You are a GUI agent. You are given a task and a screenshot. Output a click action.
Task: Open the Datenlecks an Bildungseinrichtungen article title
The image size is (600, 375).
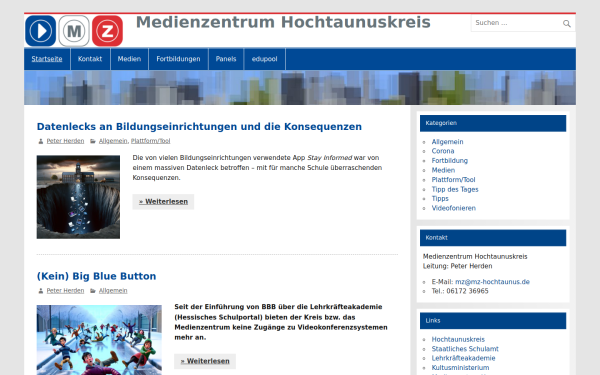(199, 127)
